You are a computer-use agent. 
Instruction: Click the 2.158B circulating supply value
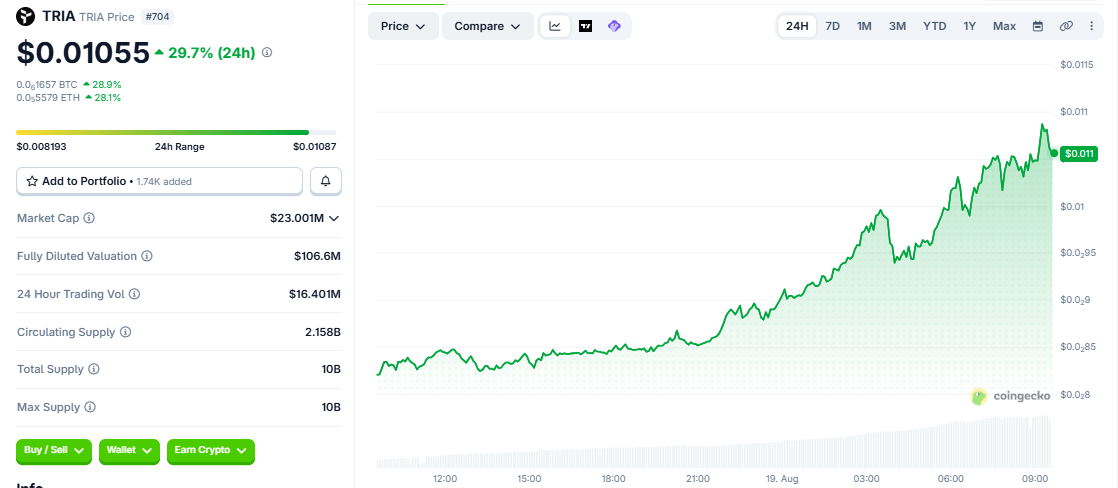pos(322,332)
